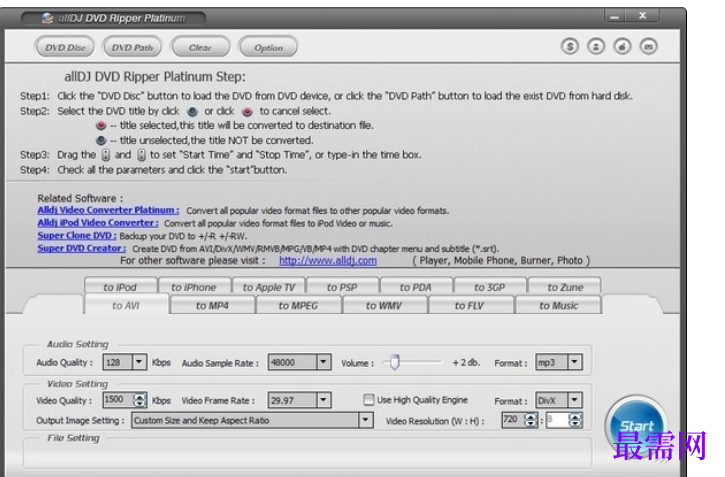The height and width of the screenshot is (477, 725).
Task: Open Alldj iPod Video Converter link
Action: (x=98, y=223)
